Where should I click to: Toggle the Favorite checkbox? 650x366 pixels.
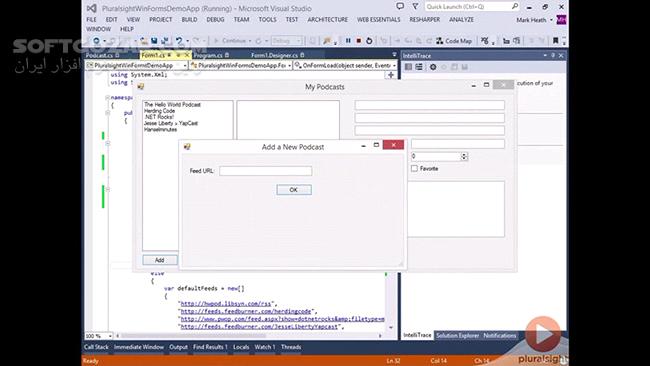[414, 168]
